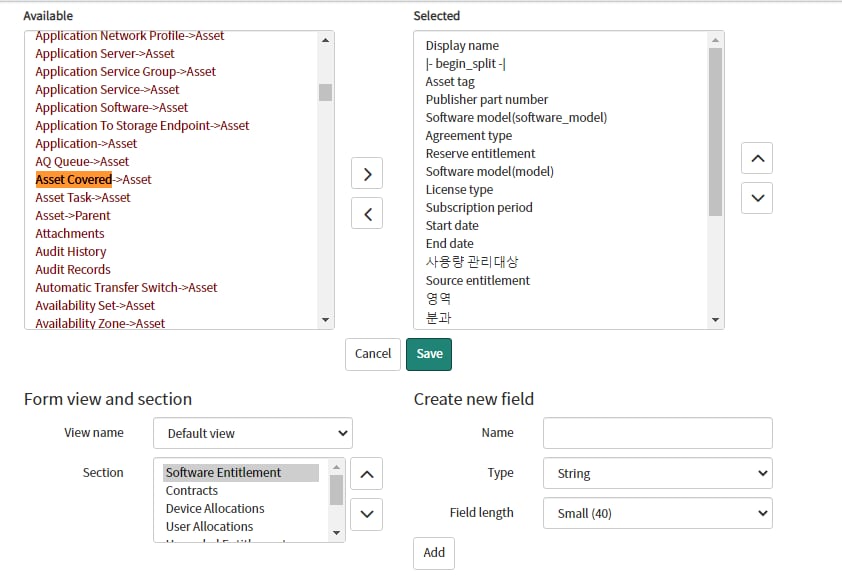Click the Name input field
The width and height of the screenshot is (842, 581).
tap(657, 433)
